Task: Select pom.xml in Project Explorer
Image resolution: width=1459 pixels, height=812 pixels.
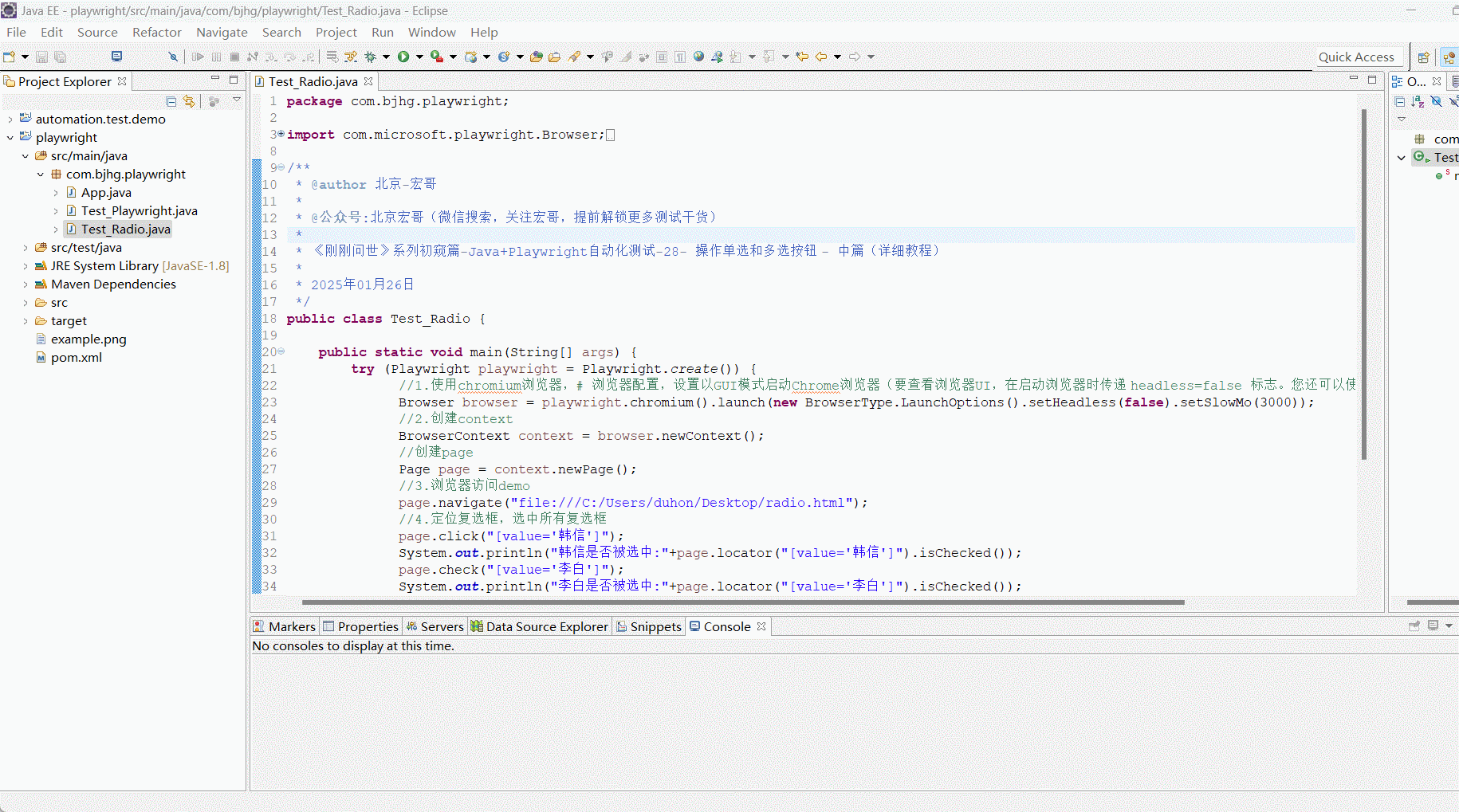Action: point(77,358)
